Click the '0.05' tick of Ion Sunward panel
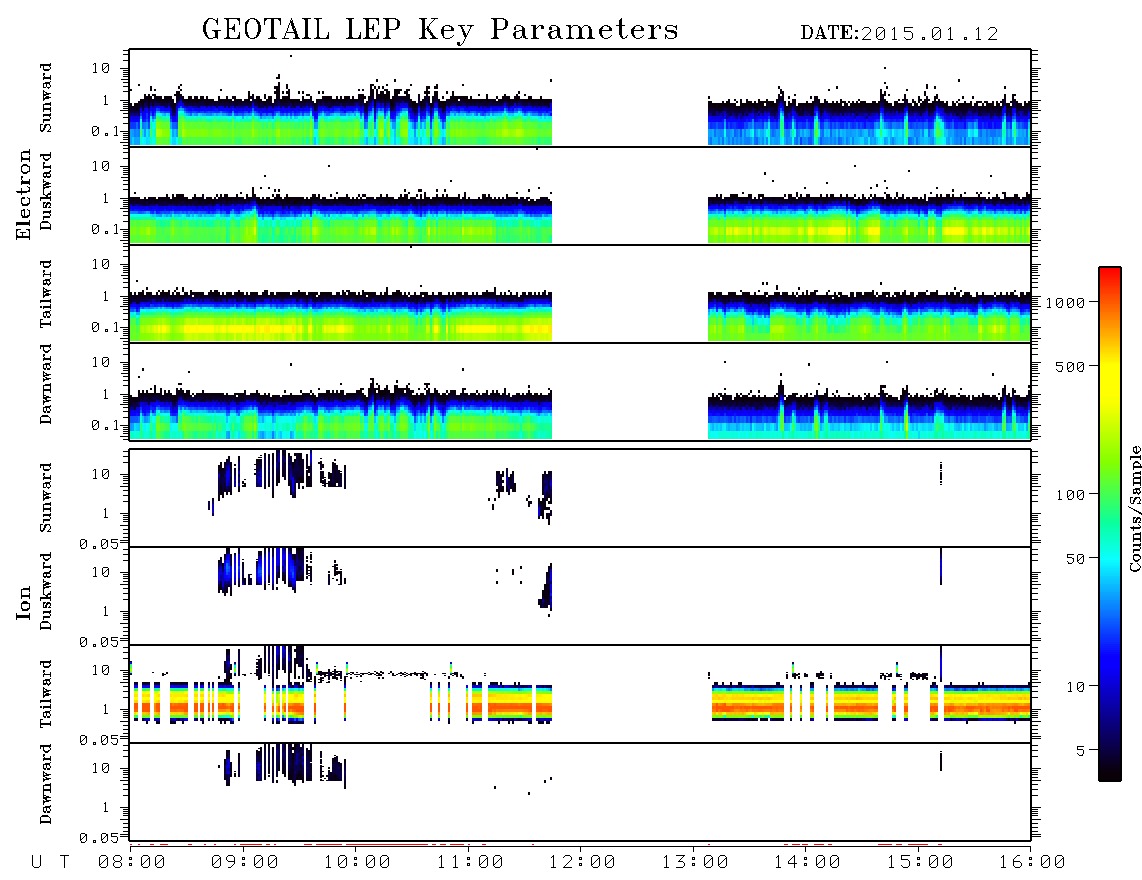Screen dimensions: 1142x880 coord(99,543)
